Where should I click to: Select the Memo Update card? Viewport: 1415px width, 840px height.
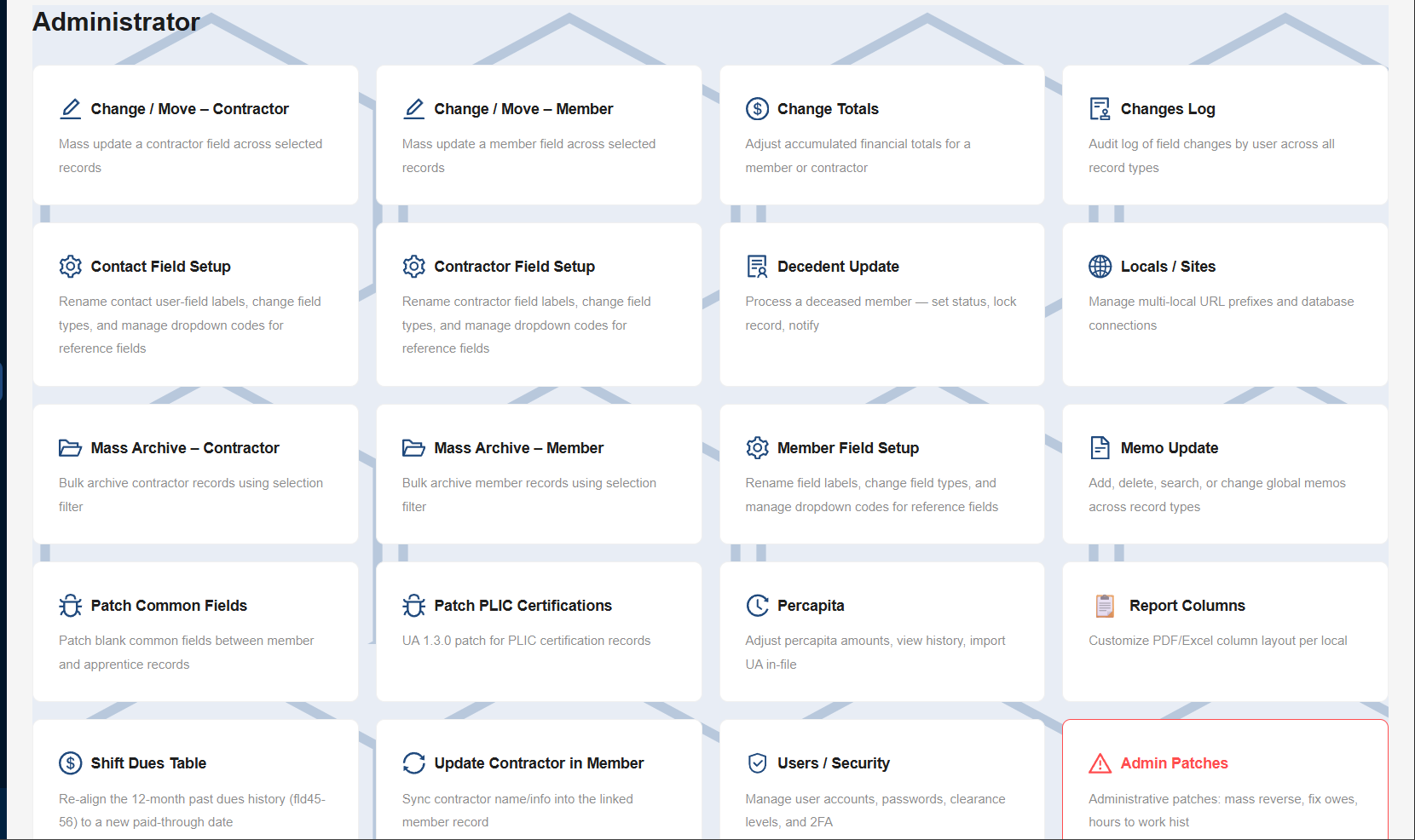coord(1225,474)
